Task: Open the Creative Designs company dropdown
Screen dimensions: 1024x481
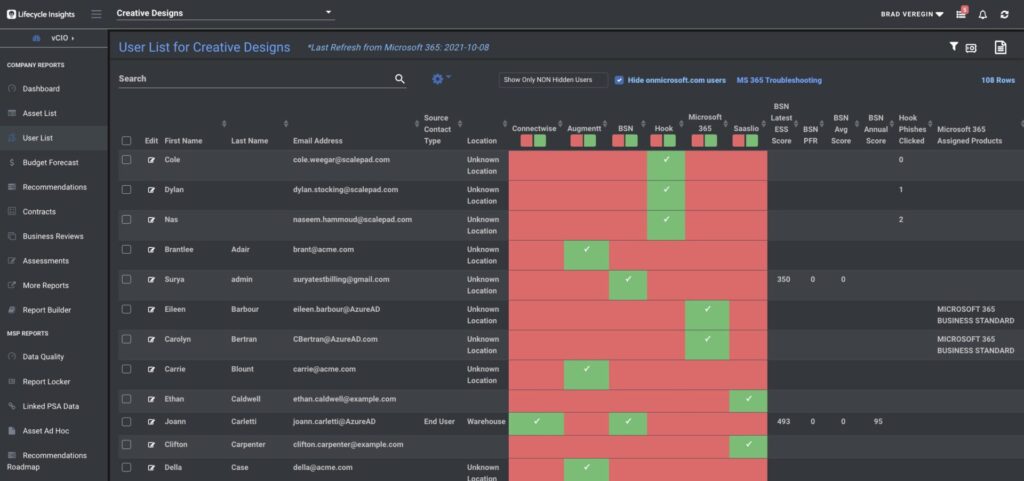Action: tap(225, 13)
